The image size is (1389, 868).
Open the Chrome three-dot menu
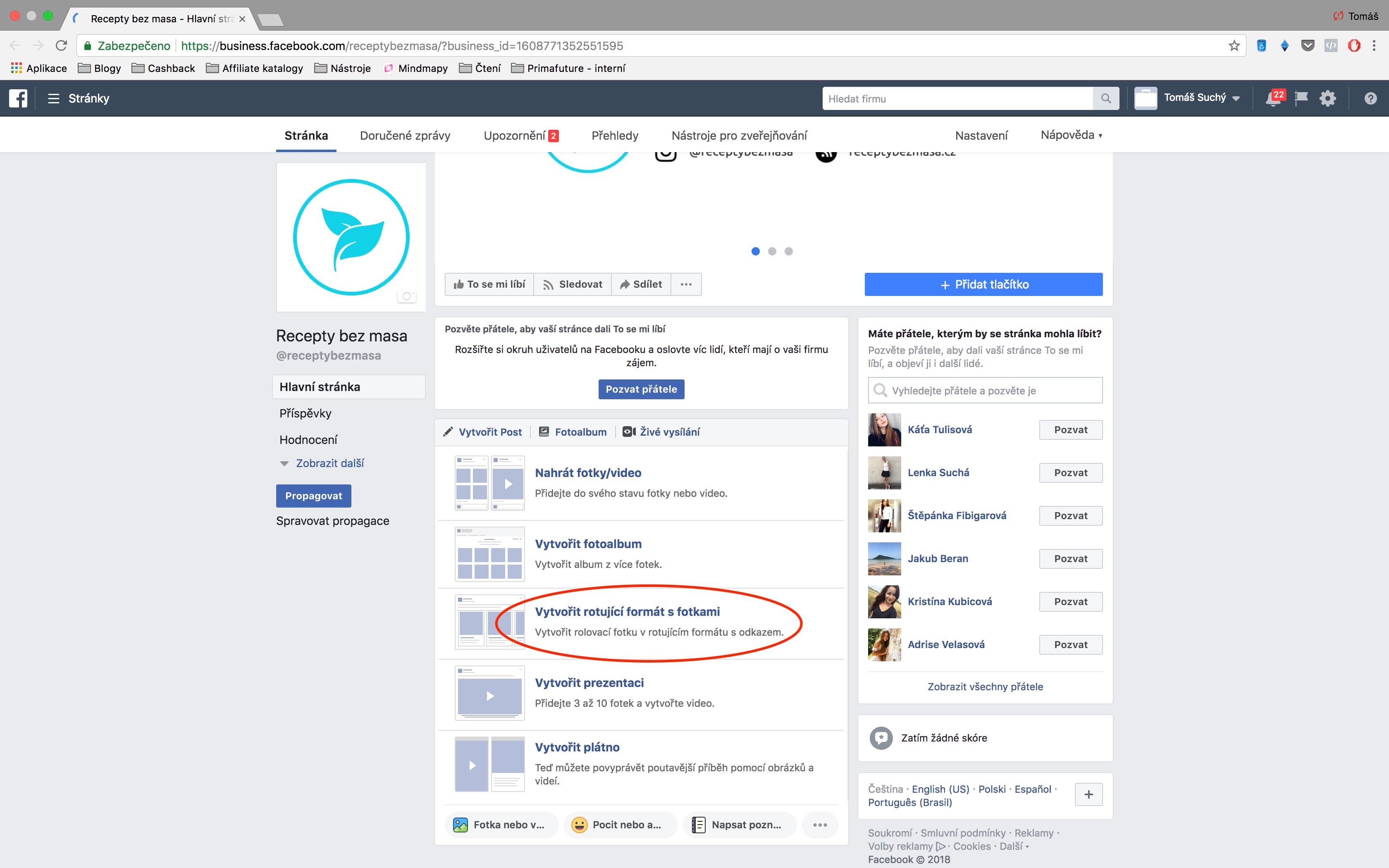(x=1374, y=45)
